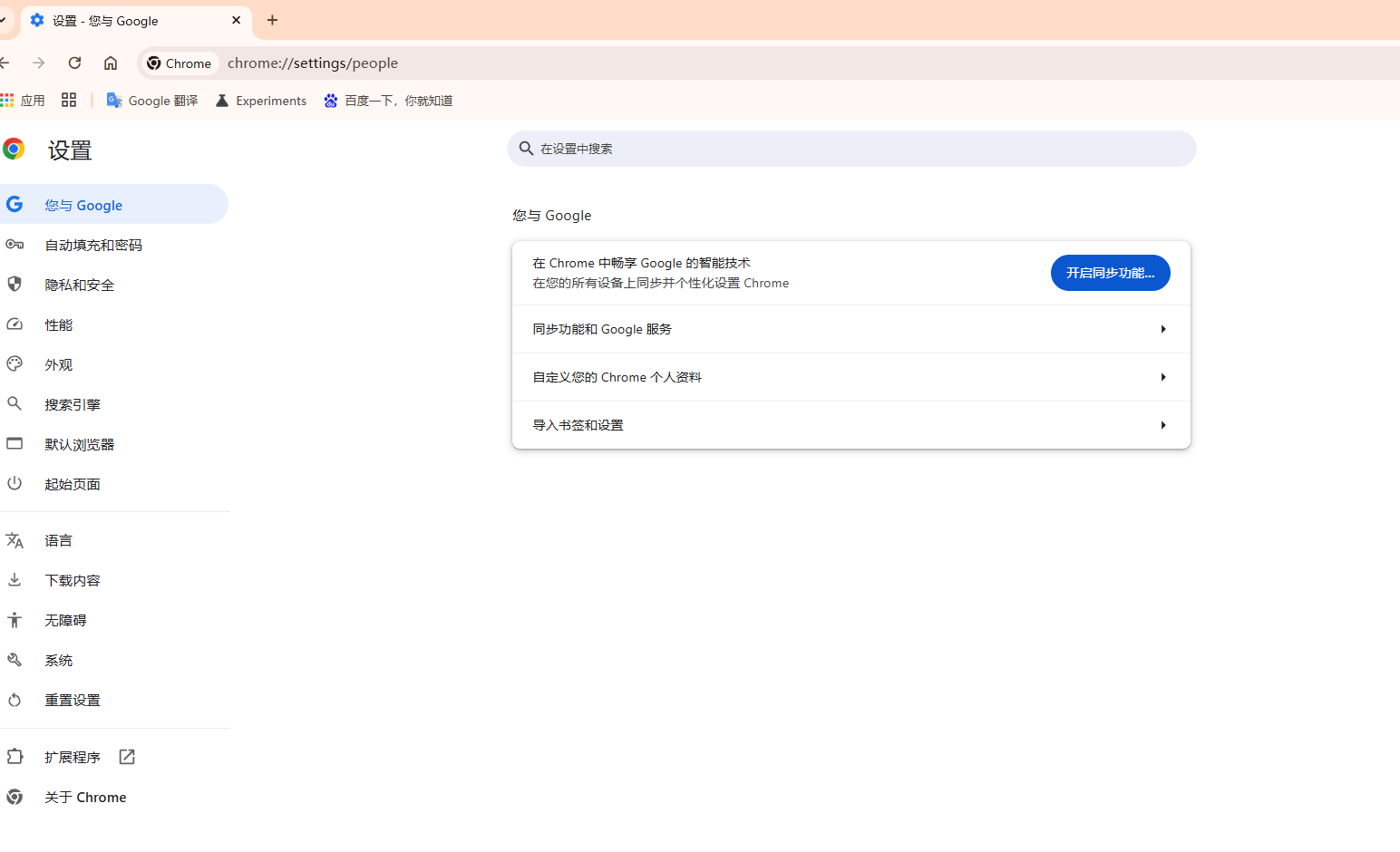Viewport: 1400px width, 852px height.
Task: Open 关于 Chrome page
Action: 113,797
